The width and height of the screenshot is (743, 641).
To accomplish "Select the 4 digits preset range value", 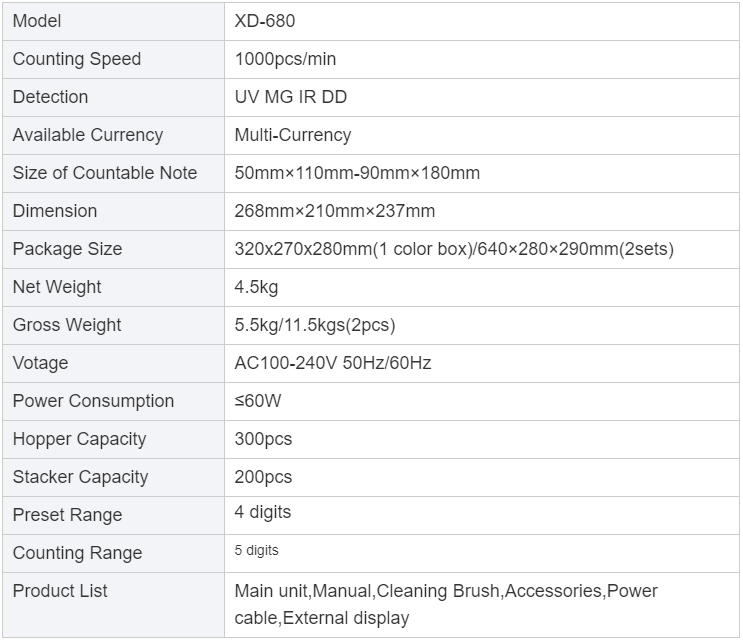I will (x=263, y=512).
